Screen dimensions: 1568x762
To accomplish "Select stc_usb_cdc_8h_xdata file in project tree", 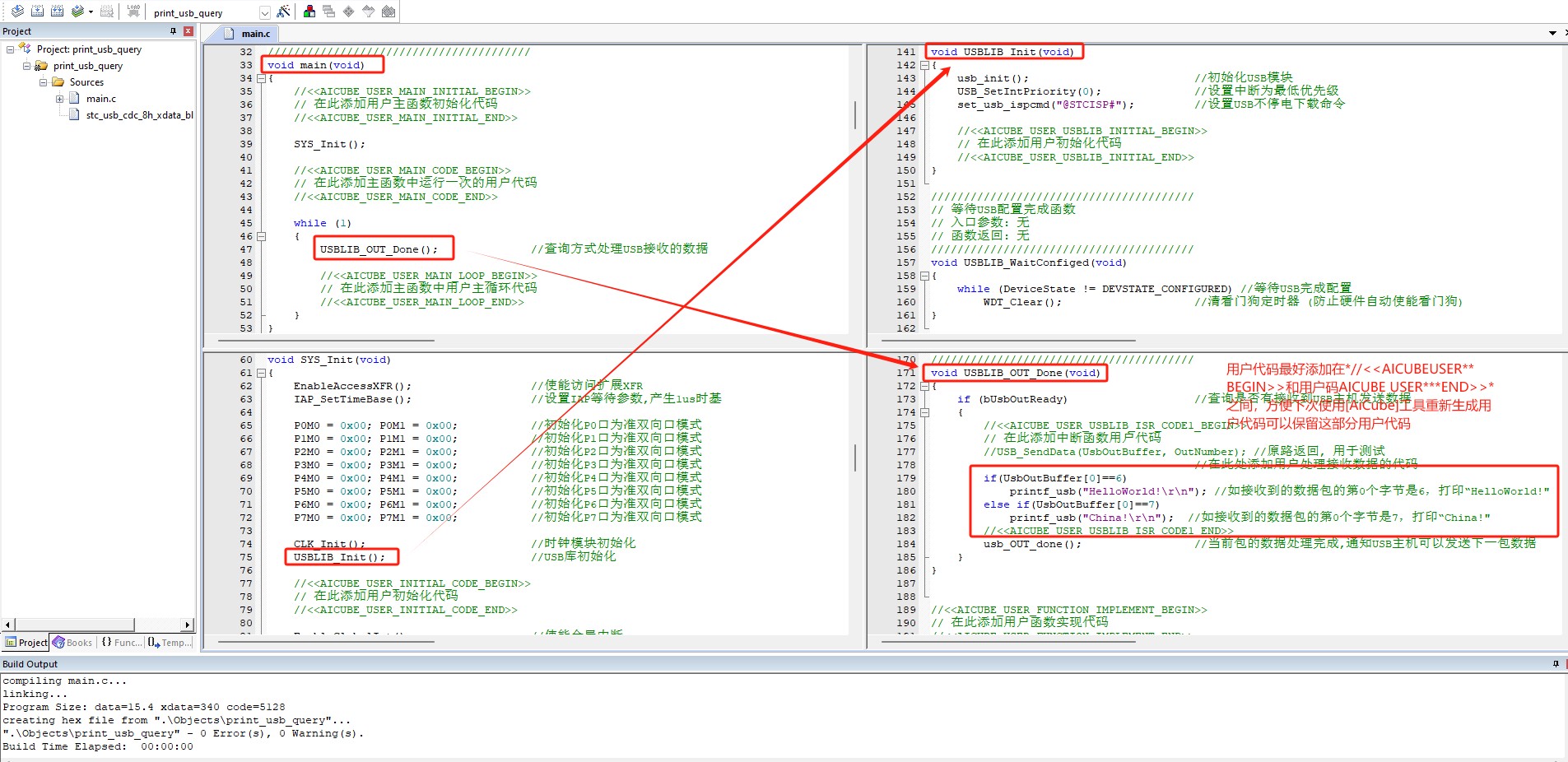I will pyautogui.click(x=138, y=115).
